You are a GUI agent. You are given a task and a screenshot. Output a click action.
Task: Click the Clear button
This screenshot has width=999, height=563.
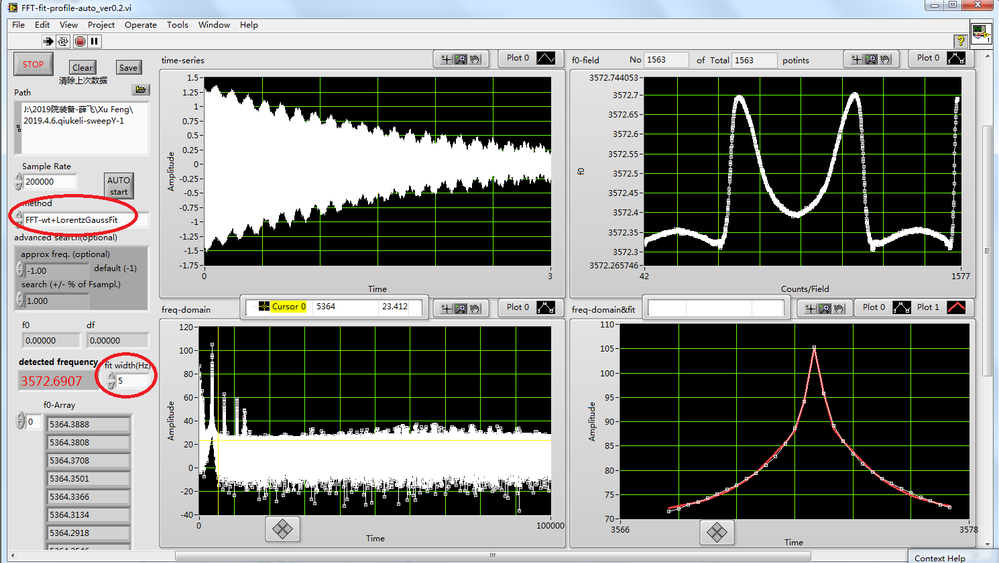pyautogui.click(x=83, y=68)
